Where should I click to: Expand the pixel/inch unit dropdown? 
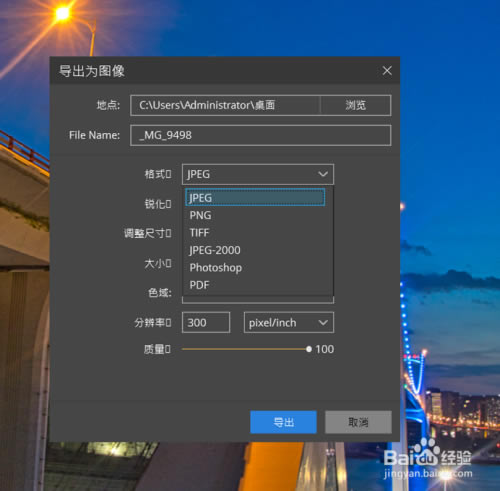tap(289, 322)
